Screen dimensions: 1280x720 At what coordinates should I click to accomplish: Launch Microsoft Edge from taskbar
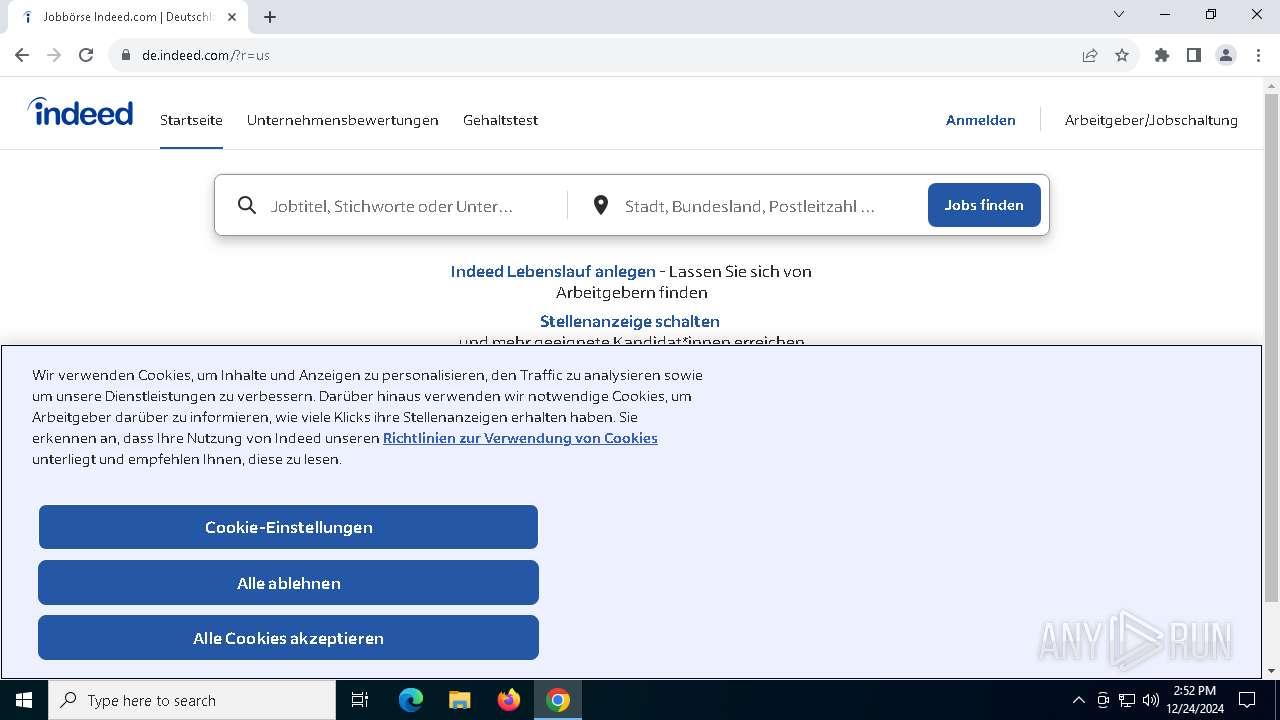point(411,700)
